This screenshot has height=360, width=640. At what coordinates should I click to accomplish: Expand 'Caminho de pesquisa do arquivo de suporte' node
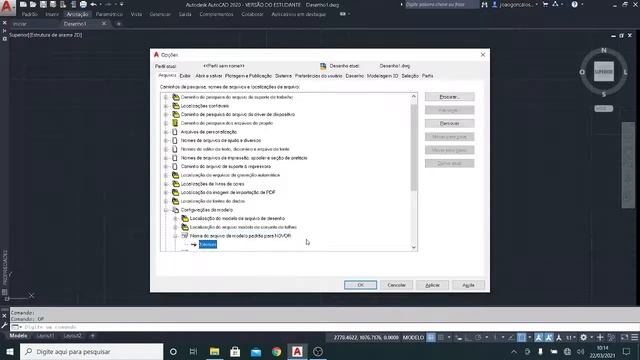[166, 97]
